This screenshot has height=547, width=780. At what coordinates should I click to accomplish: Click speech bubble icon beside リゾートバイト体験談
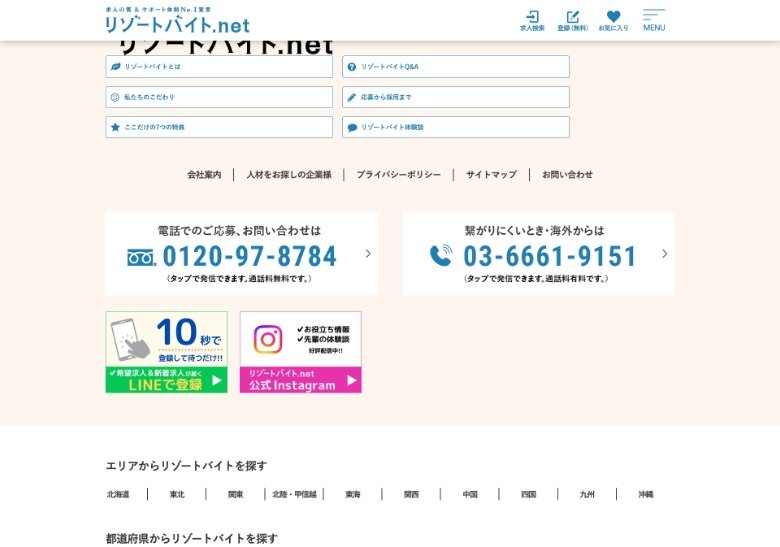pos(352,127)
